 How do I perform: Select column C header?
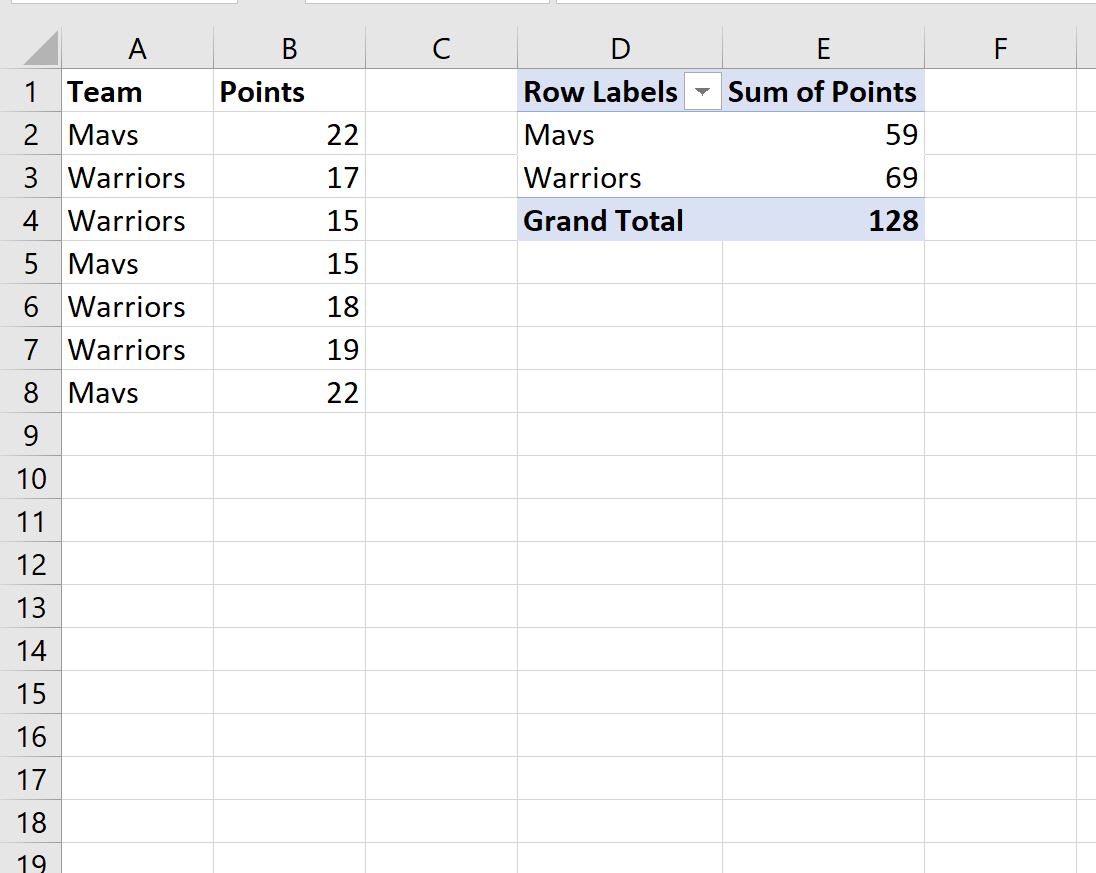(441, 48)
